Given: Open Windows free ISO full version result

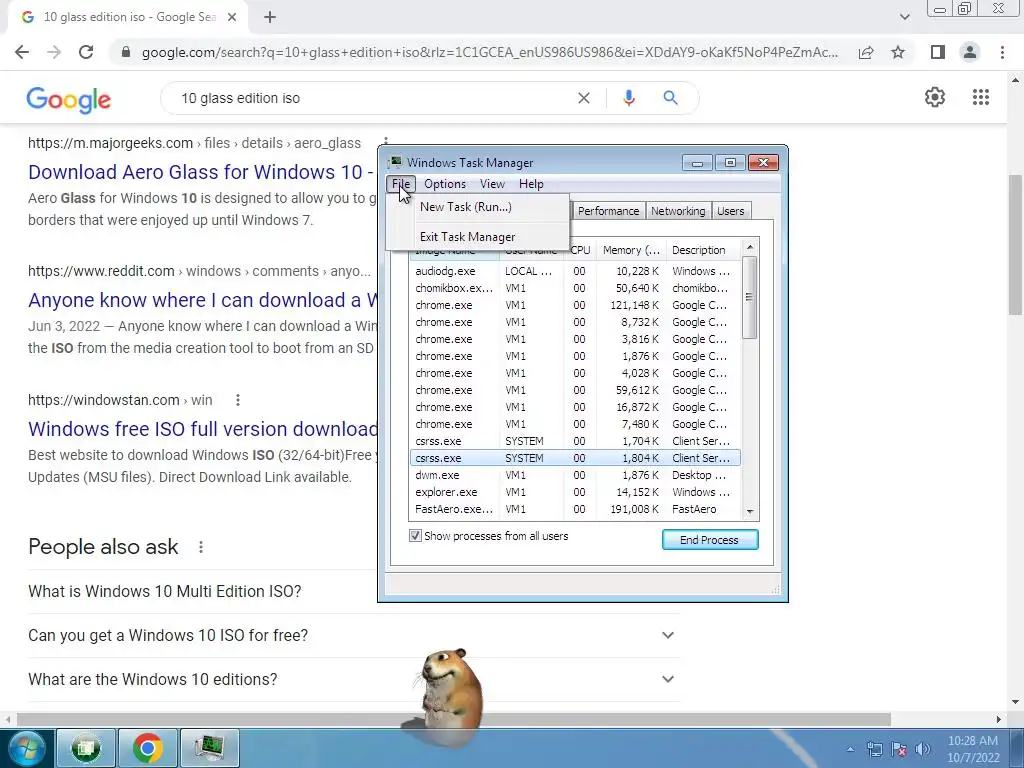Looking at the screenshot, I should [x=202, y=429].
